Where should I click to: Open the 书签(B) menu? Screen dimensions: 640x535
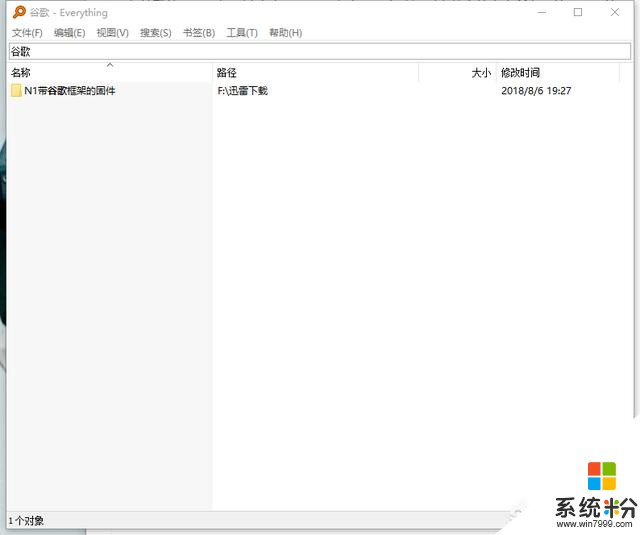199,33
